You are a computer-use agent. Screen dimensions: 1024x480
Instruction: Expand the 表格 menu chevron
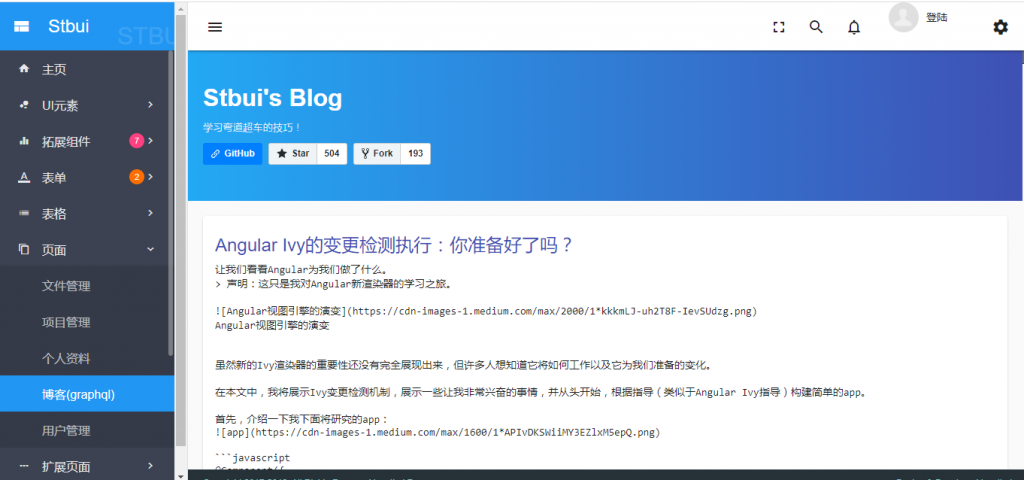click(150, 213)
